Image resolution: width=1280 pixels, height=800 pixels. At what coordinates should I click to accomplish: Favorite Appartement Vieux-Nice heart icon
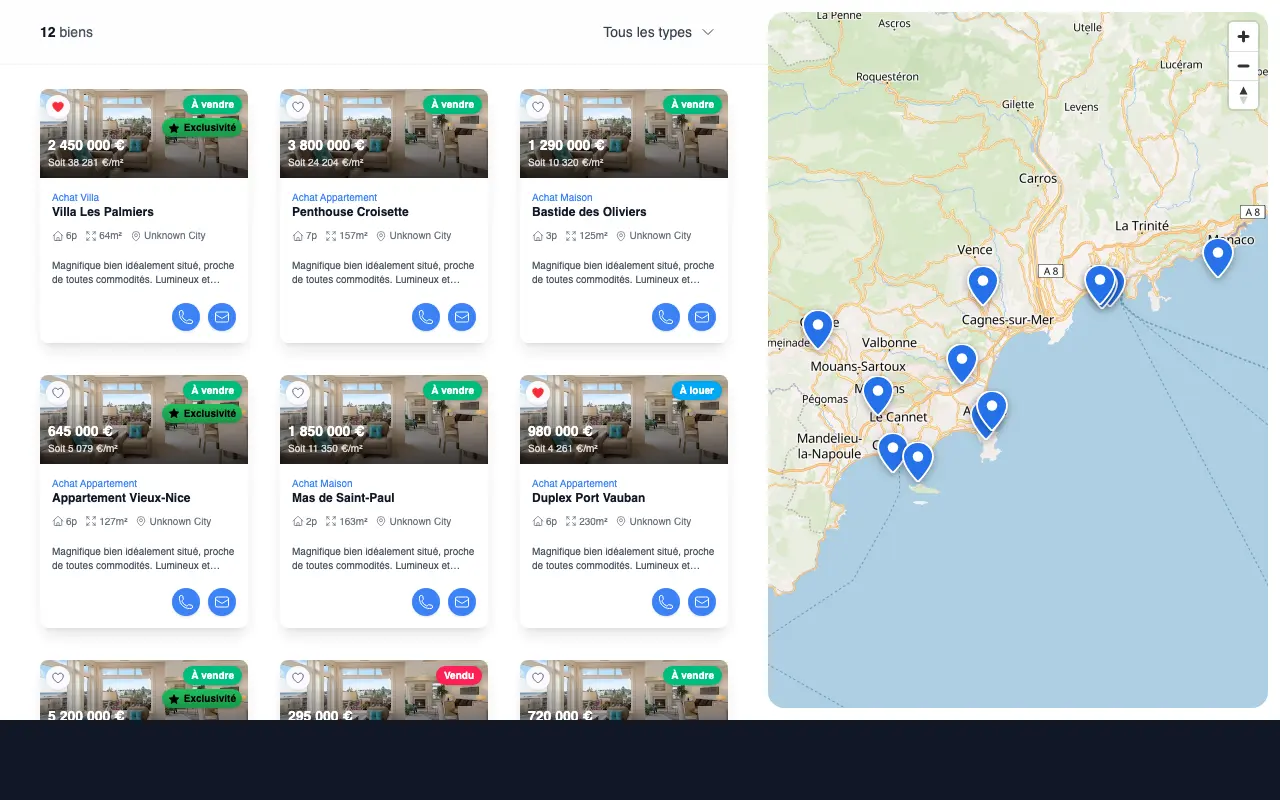pyautogui.click(x=58, y=393)
